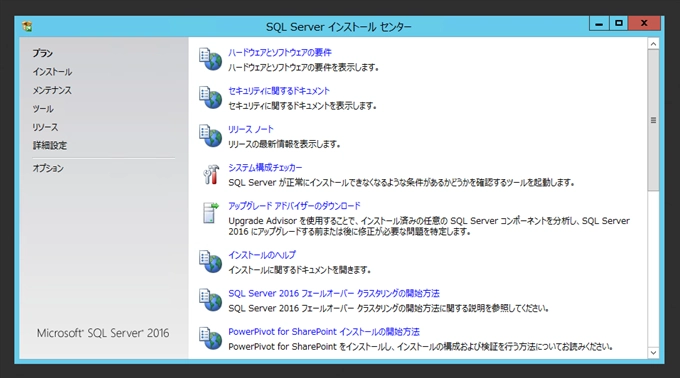
Task: Click the globe icon beside セキュリティに関するドキュメント
Action: click(210, 98)
